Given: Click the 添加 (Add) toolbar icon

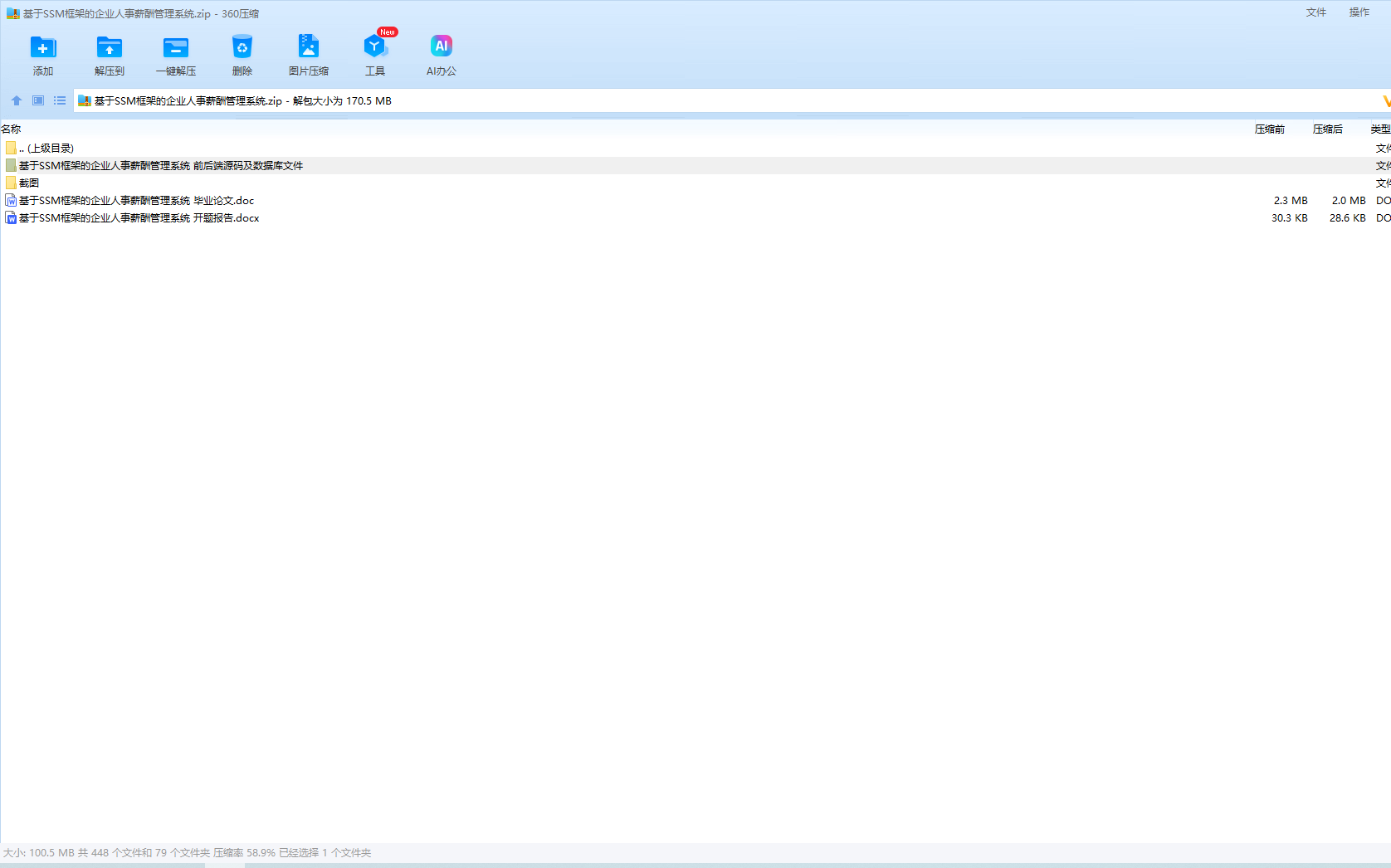Looking at the screenshot, I should click(x=43, y=47).
